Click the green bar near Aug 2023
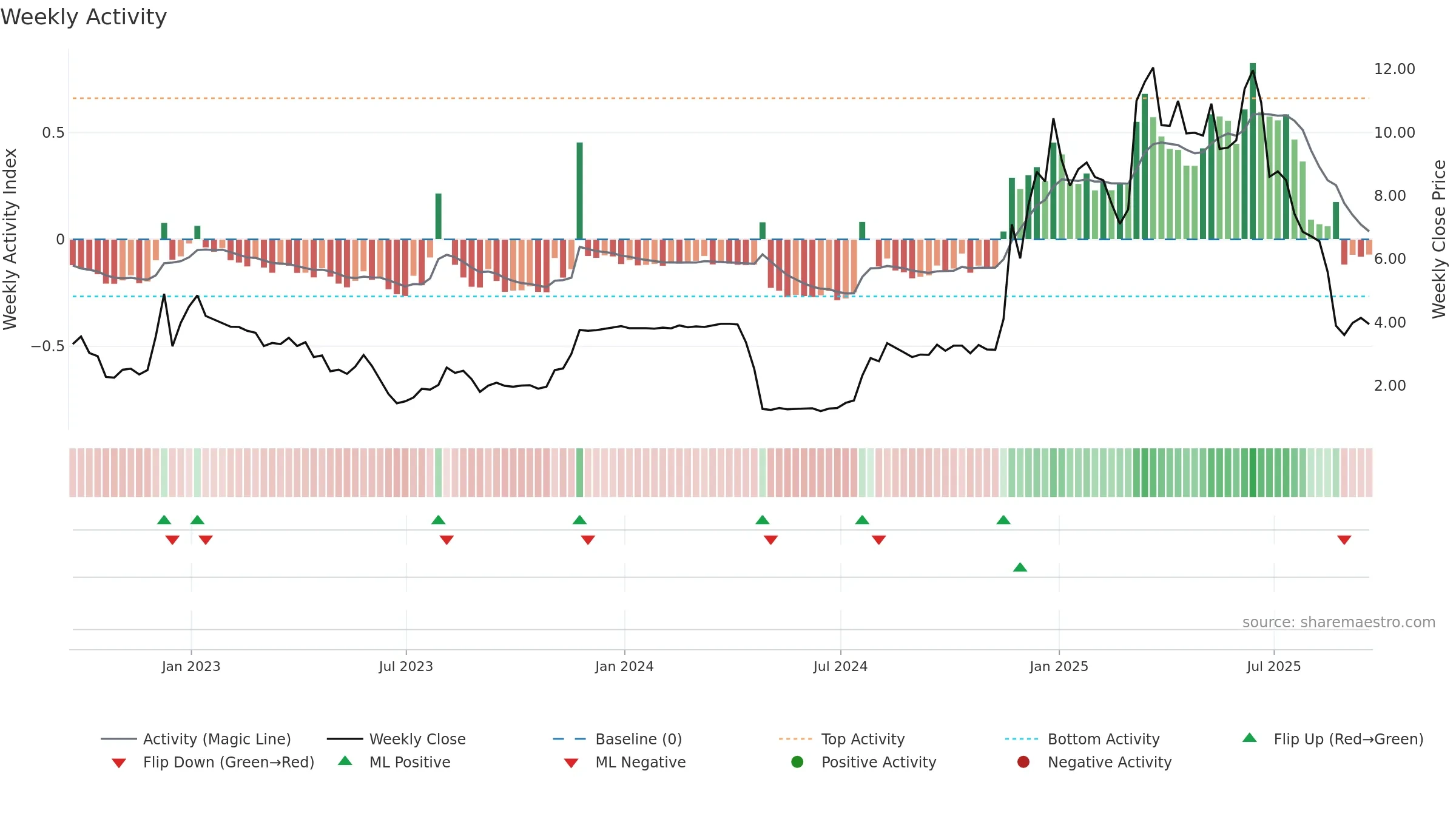Viewport: 1456px width, 819px height. 439,216
